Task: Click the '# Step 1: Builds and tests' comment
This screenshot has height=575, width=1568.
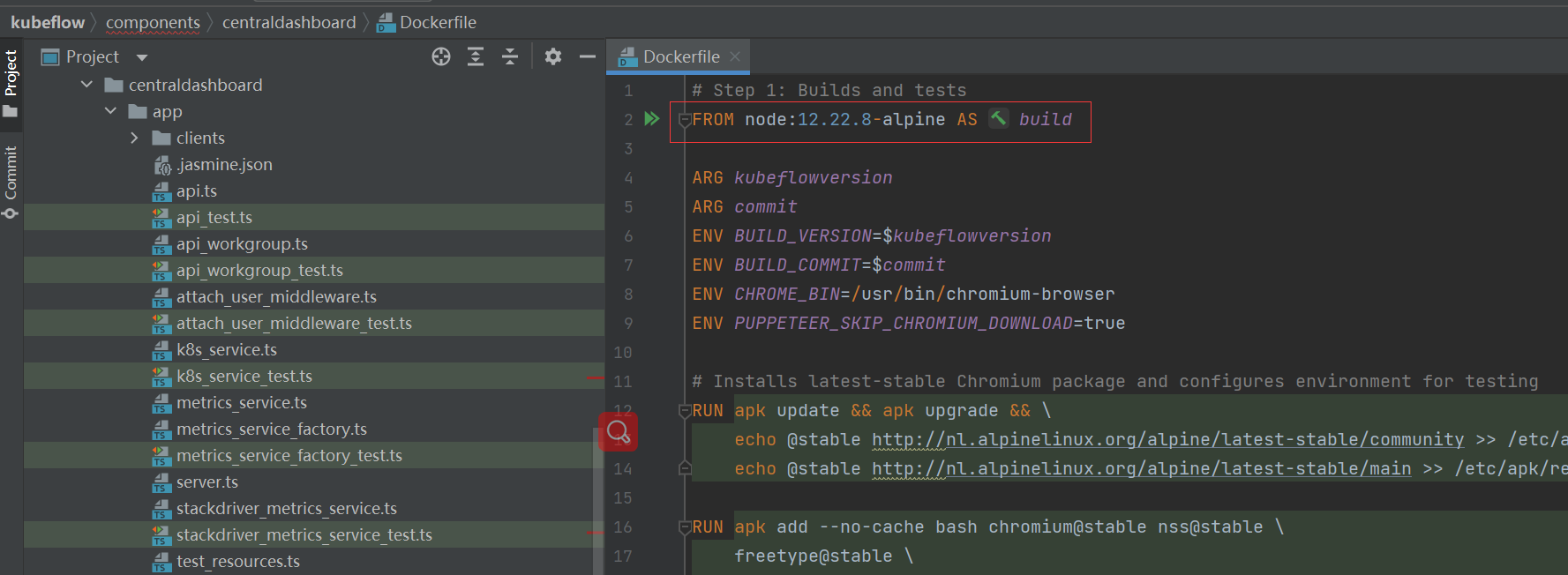Action: point(829,90)
